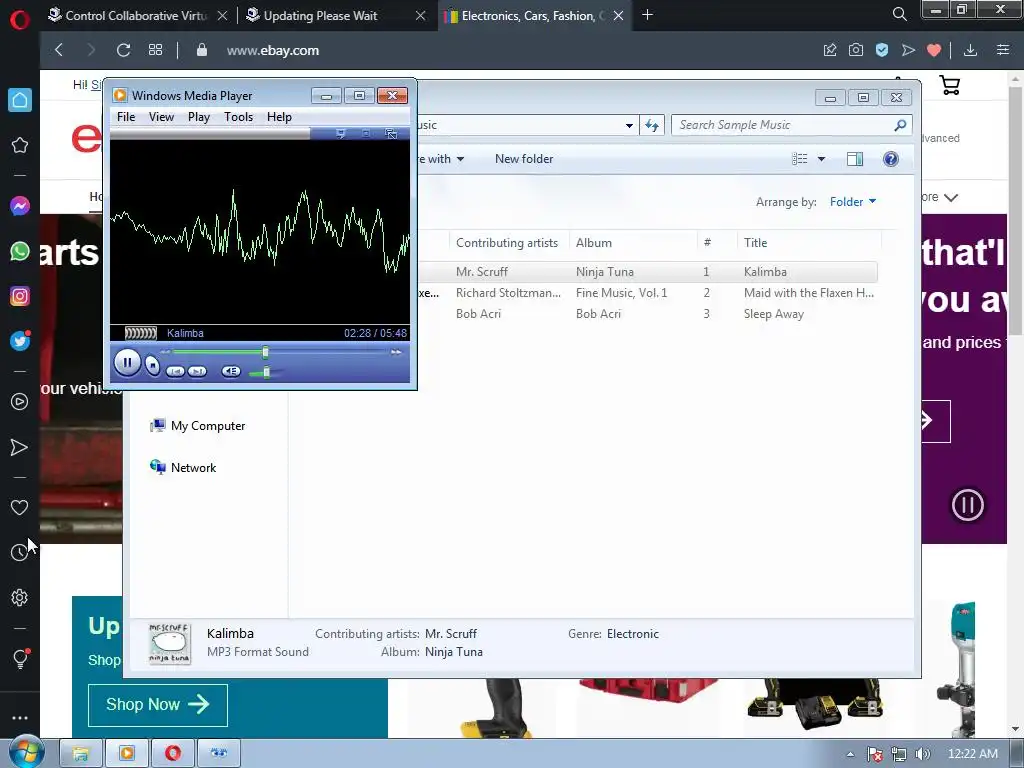
Task: Open WhatsApp in Opera sidebar
Action: [x=20, y=251]
